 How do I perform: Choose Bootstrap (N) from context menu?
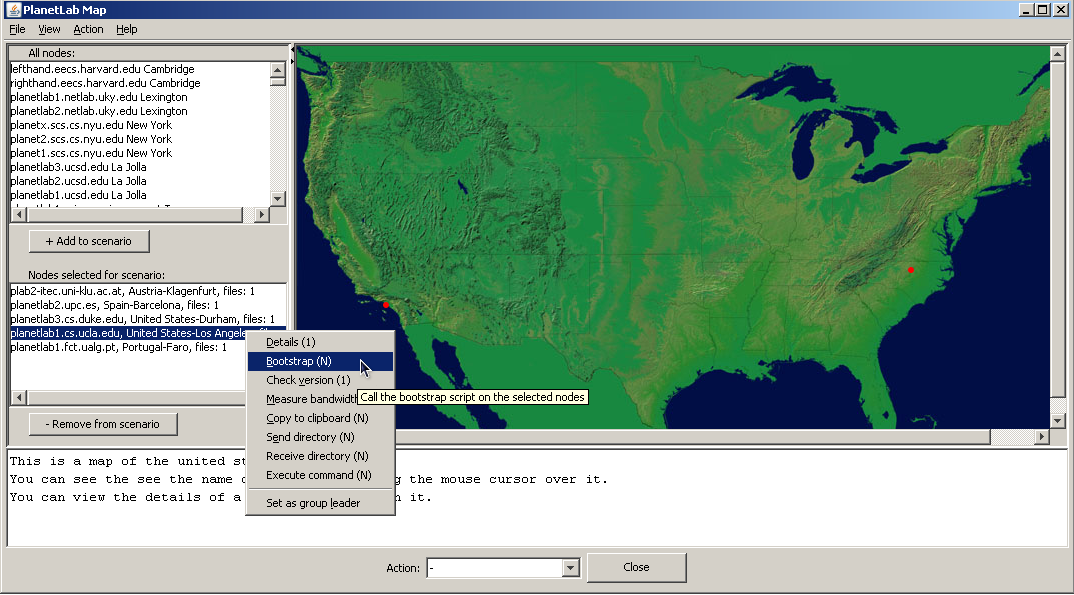click(x=298, y=361)
